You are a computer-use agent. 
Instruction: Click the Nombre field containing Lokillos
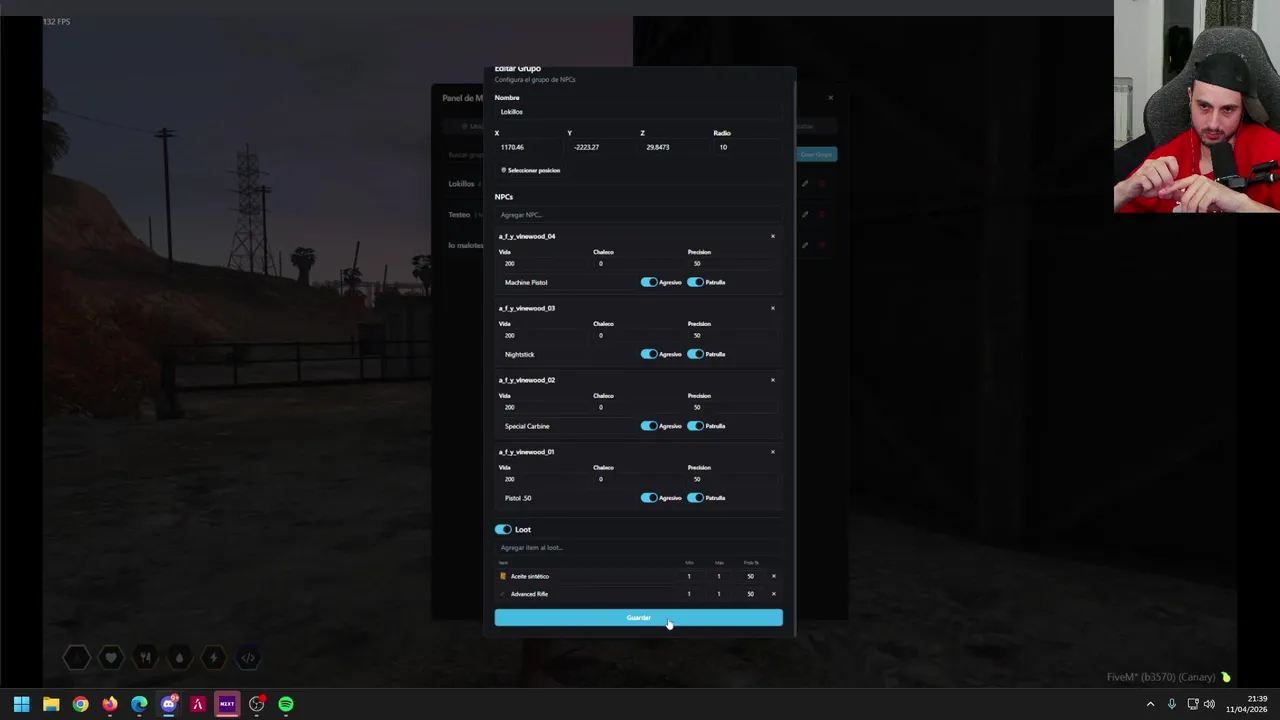tap(638, 112)
